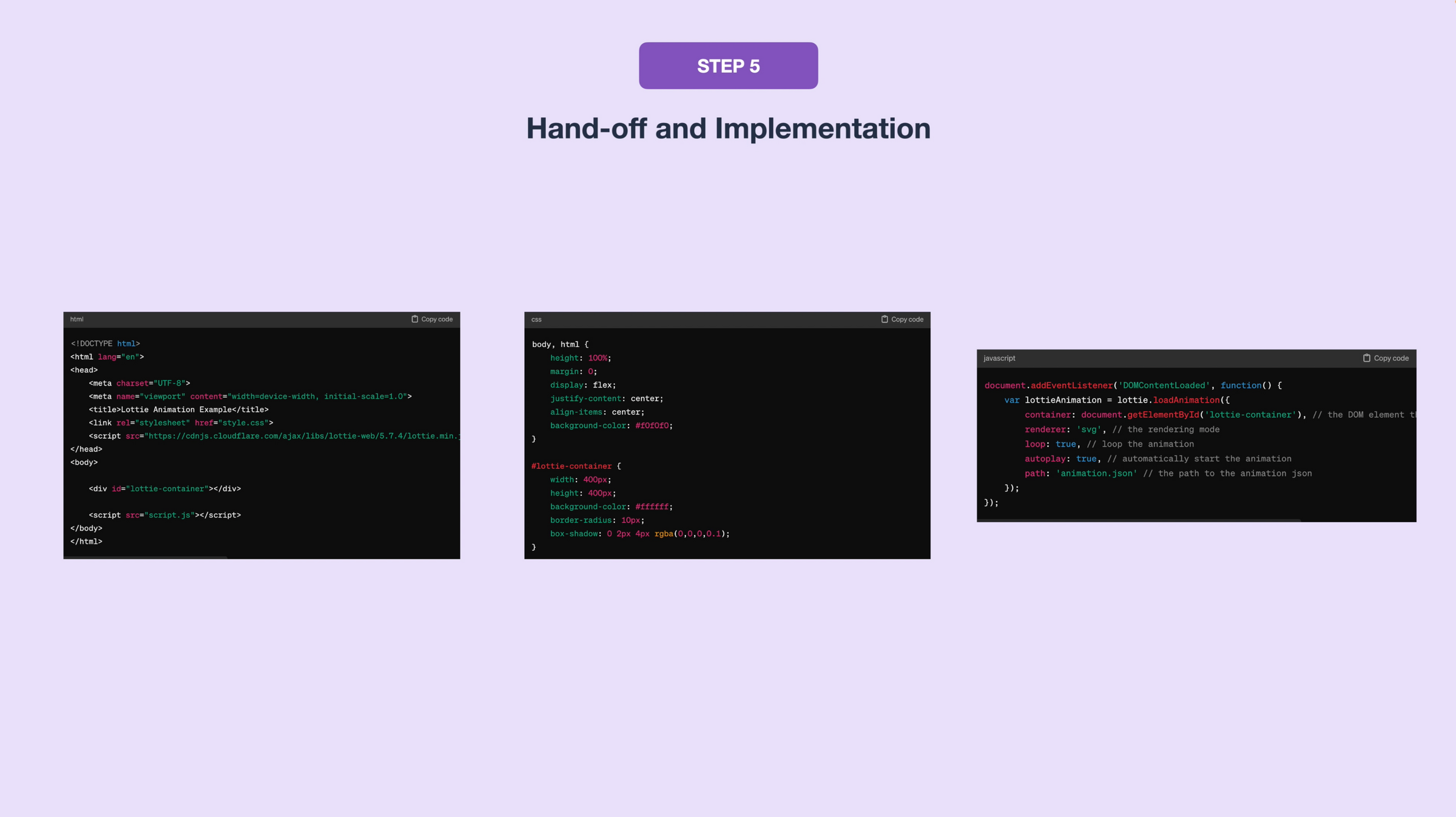Select the javascript label on the right code block
The image size is (1456, 817).
[999, 358]
